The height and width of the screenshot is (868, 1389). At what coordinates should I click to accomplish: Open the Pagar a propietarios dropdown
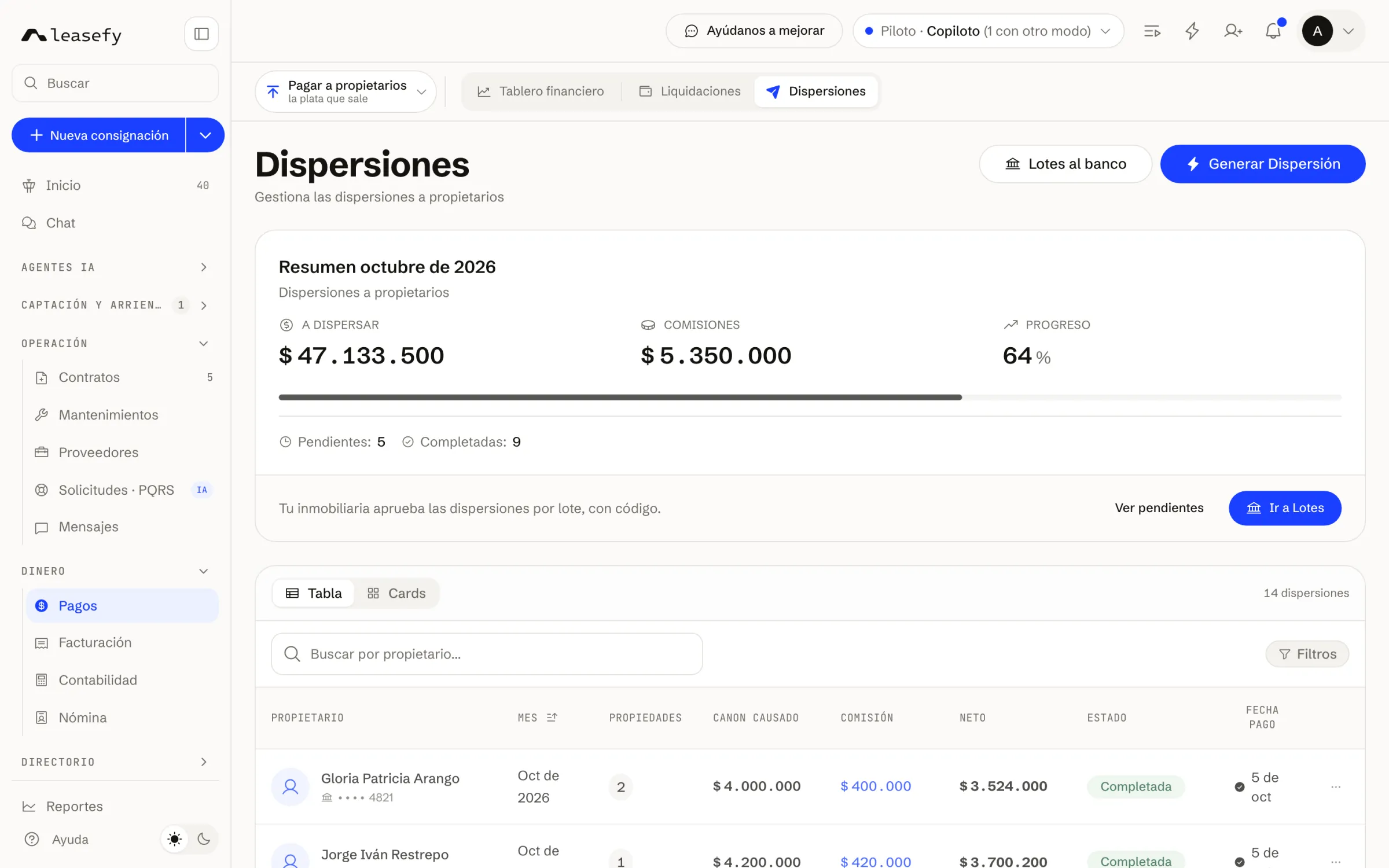coord(346,91)
